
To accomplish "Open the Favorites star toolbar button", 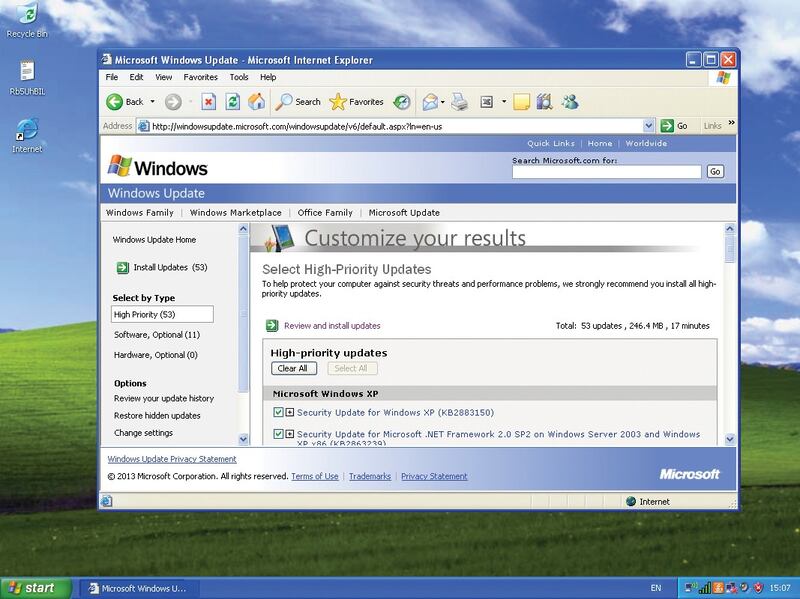I will pos(356,101).
